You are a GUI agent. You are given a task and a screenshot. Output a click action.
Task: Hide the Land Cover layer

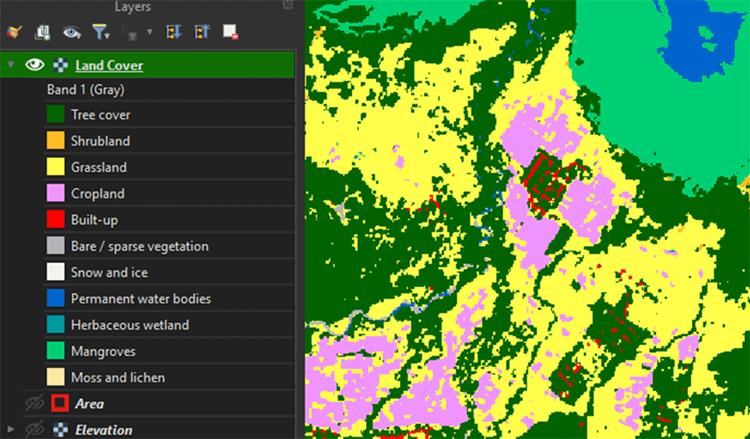[x=35, y=66]
